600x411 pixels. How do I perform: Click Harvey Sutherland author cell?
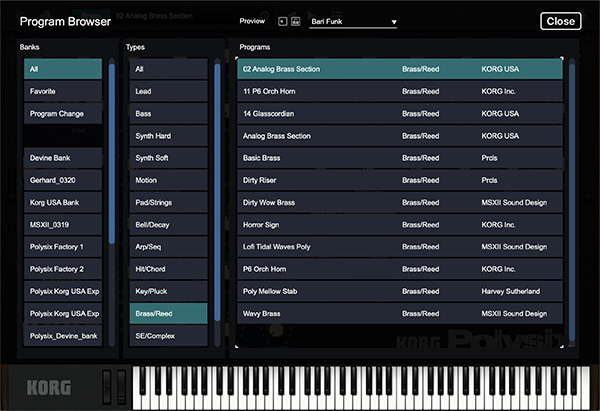[510, 291]
